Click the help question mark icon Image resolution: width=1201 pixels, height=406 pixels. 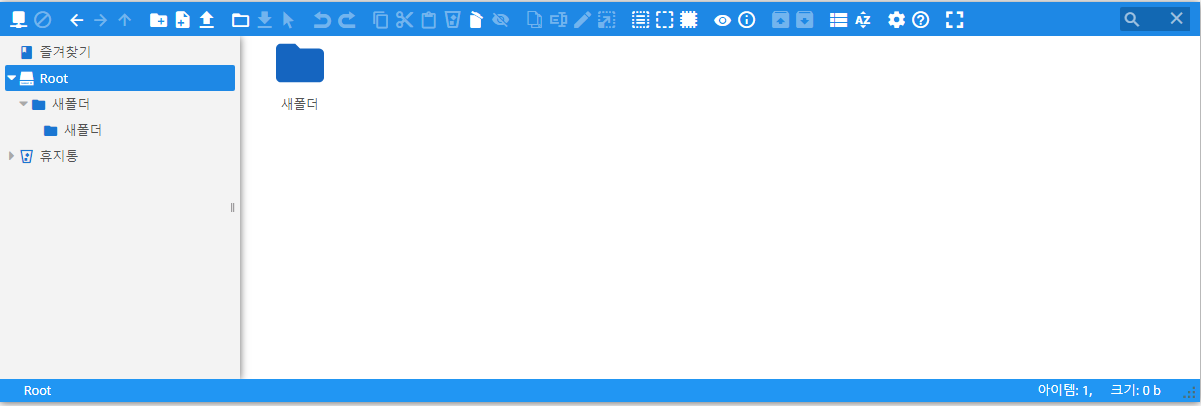coord(920,19)
